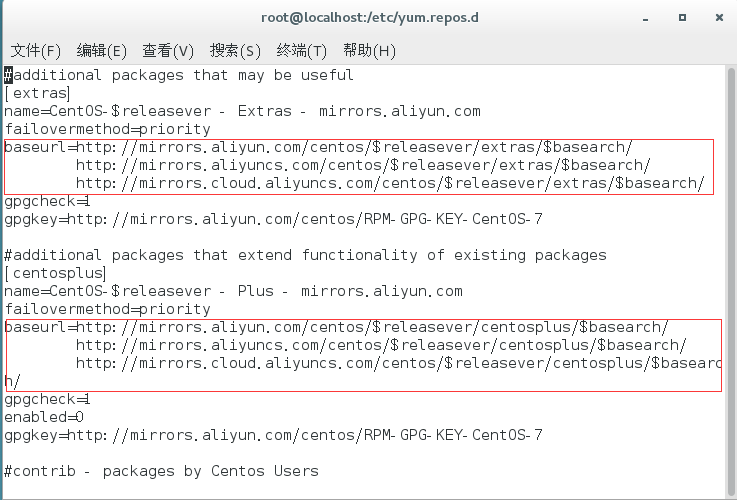The width and height of the screenshot is (737, 500).
Task: Click the #contrib packages by Centos Users comment
Action: coord(161,471)
